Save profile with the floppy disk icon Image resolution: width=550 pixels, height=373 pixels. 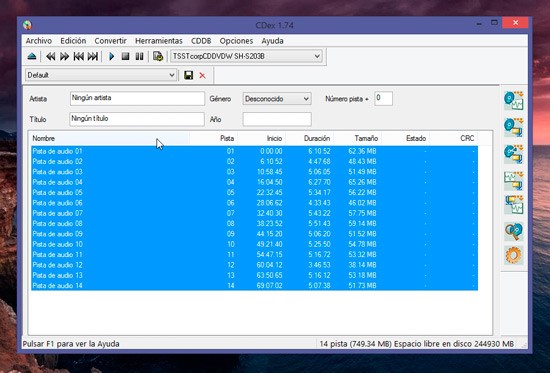pos(189,75)
